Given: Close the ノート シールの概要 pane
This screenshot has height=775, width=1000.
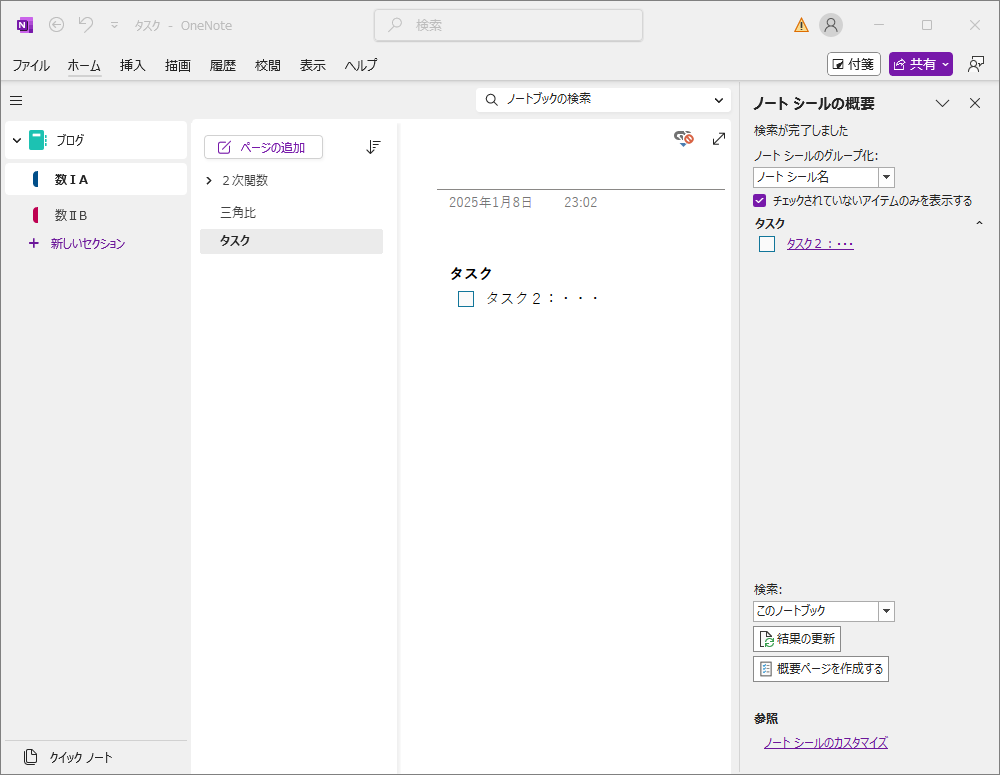Looking at the screenshot, I should click(975, 103).
